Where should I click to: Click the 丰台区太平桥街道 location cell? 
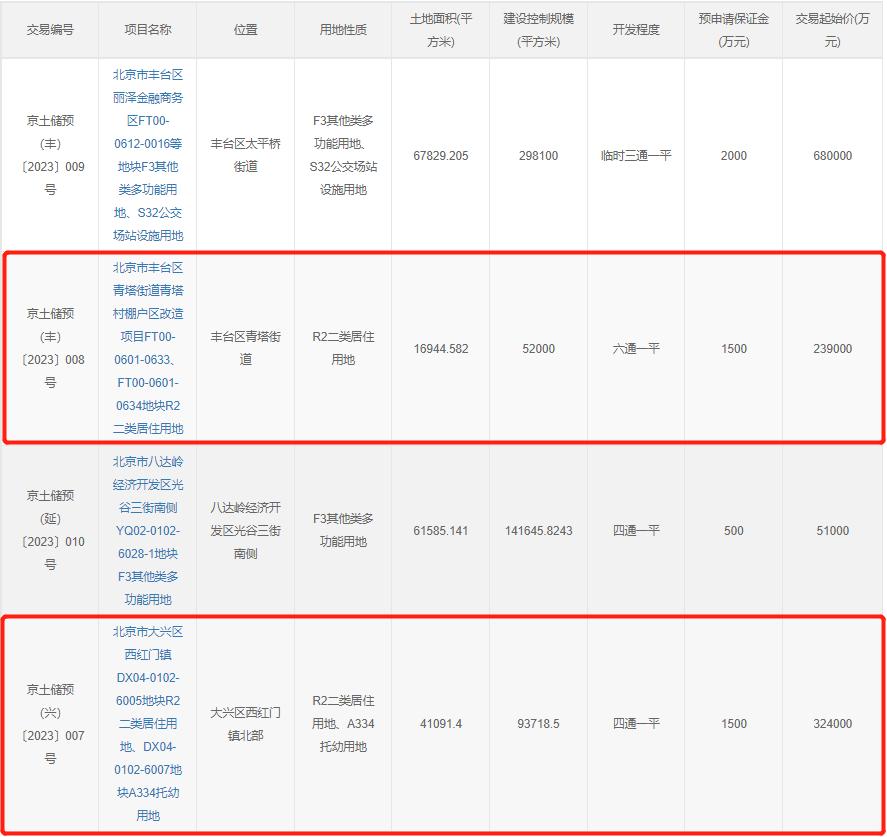245,156
